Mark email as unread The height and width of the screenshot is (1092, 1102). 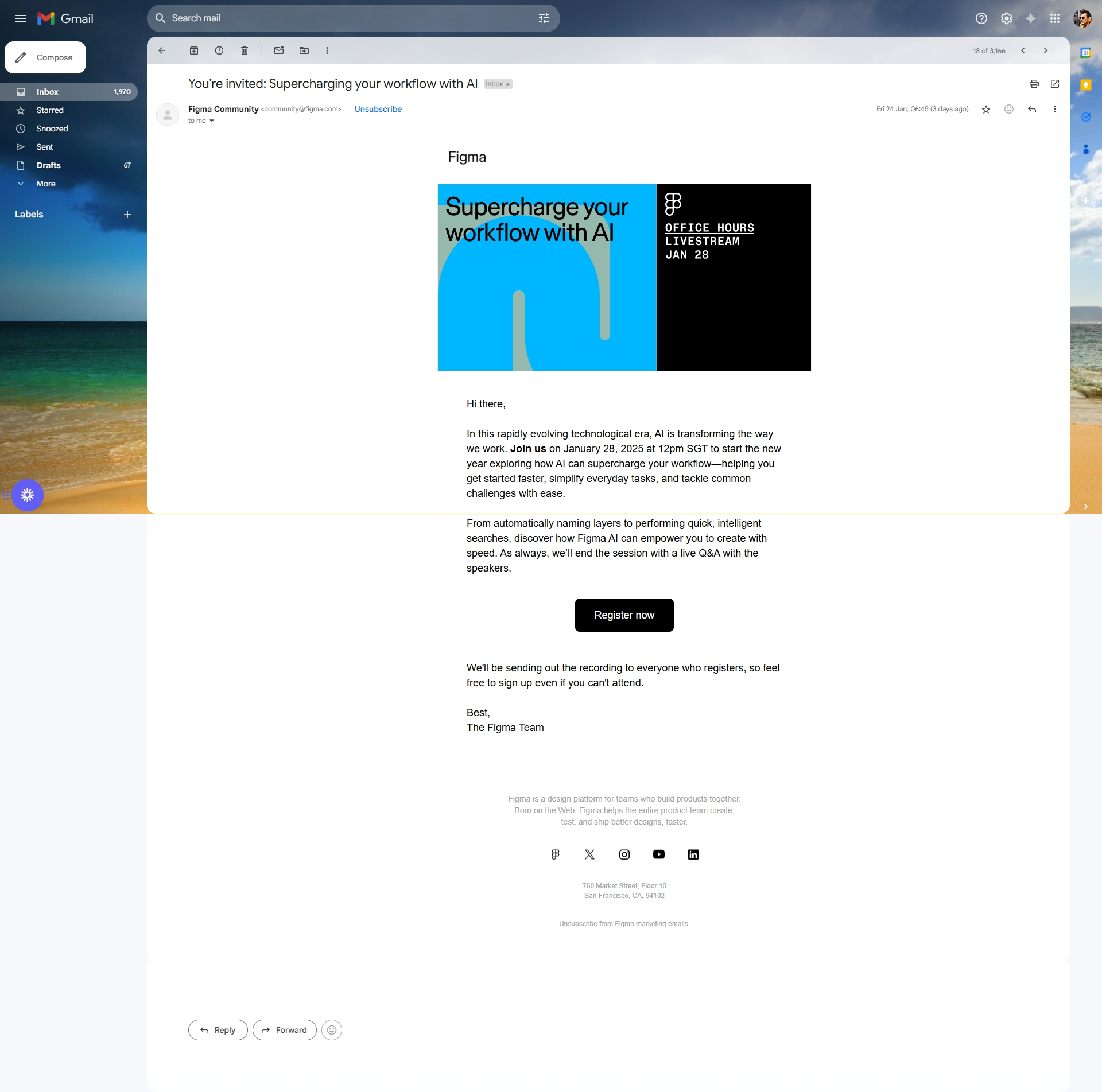279,50
